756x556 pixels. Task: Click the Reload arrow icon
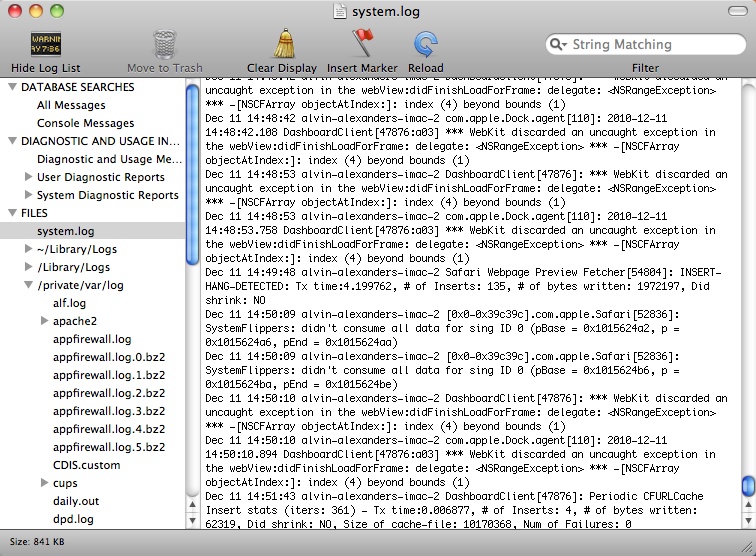point(425,44)
